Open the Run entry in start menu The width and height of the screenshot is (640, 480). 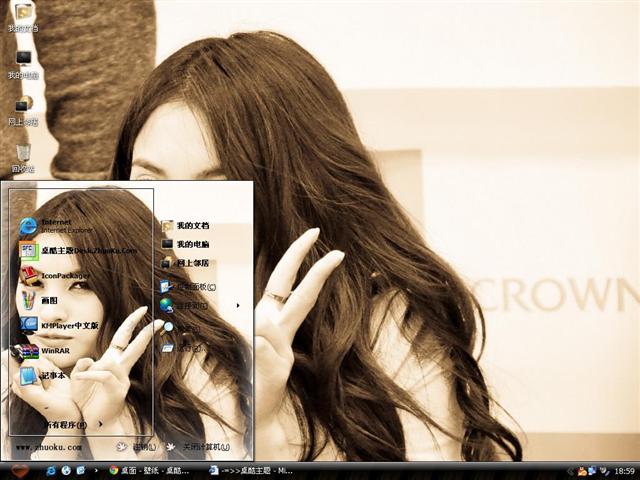[x=182, y=348]
